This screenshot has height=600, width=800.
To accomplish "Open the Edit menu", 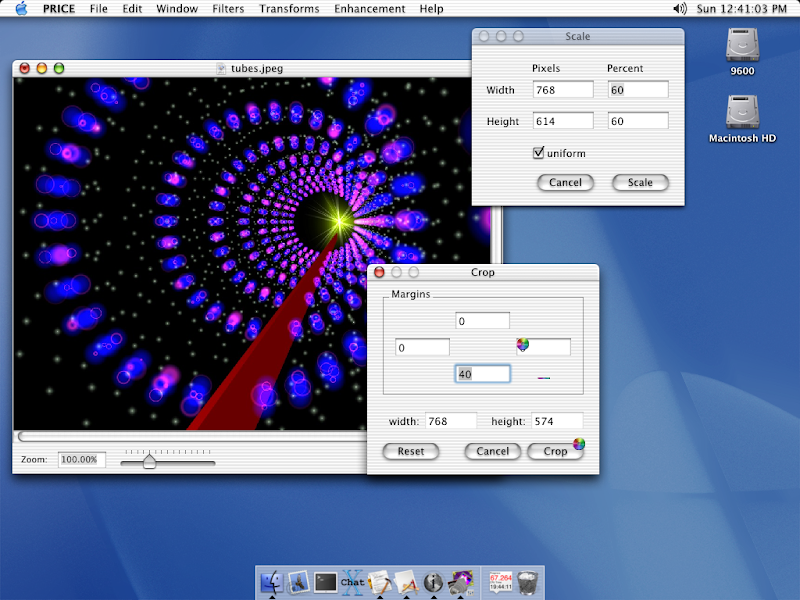I will pyautogui.click(x=132, y=9).
